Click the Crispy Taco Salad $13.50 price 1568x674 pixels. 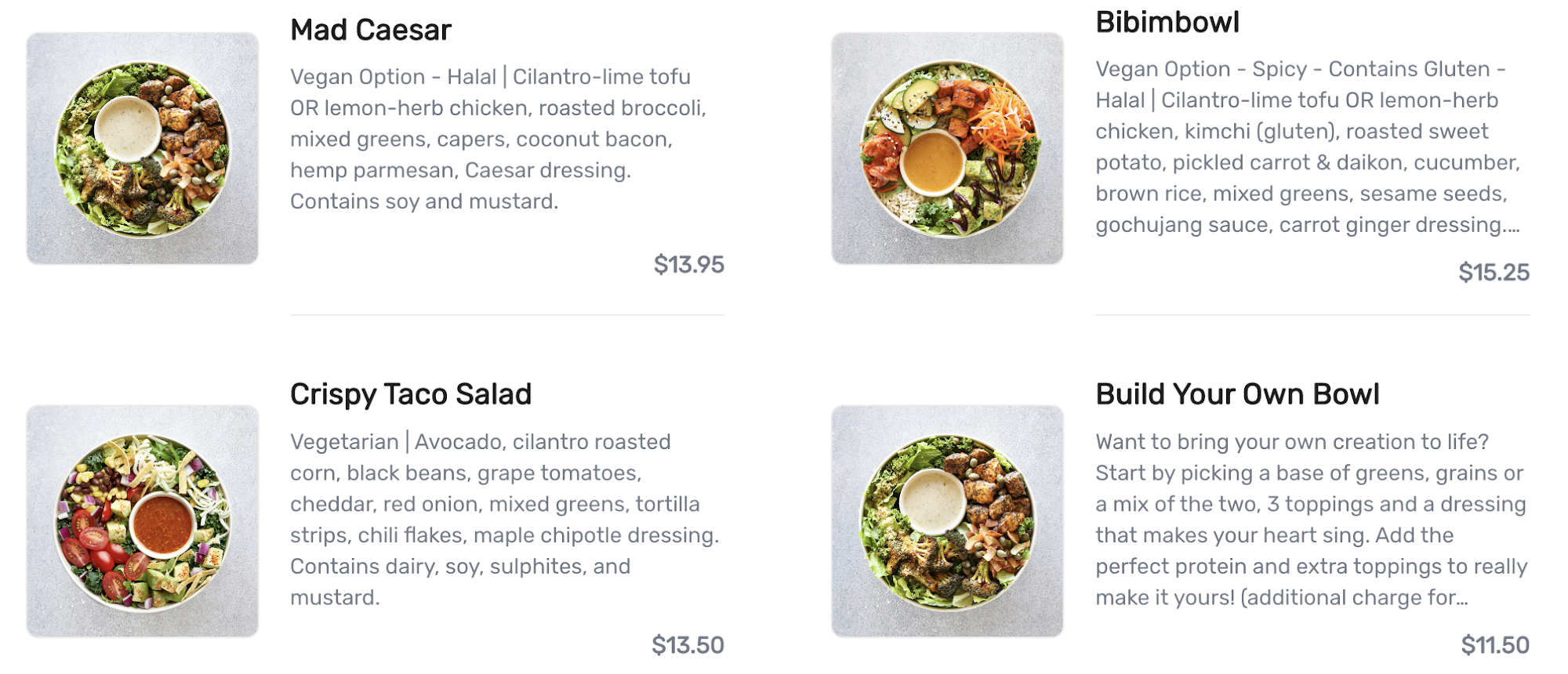(x=688, y=645)
